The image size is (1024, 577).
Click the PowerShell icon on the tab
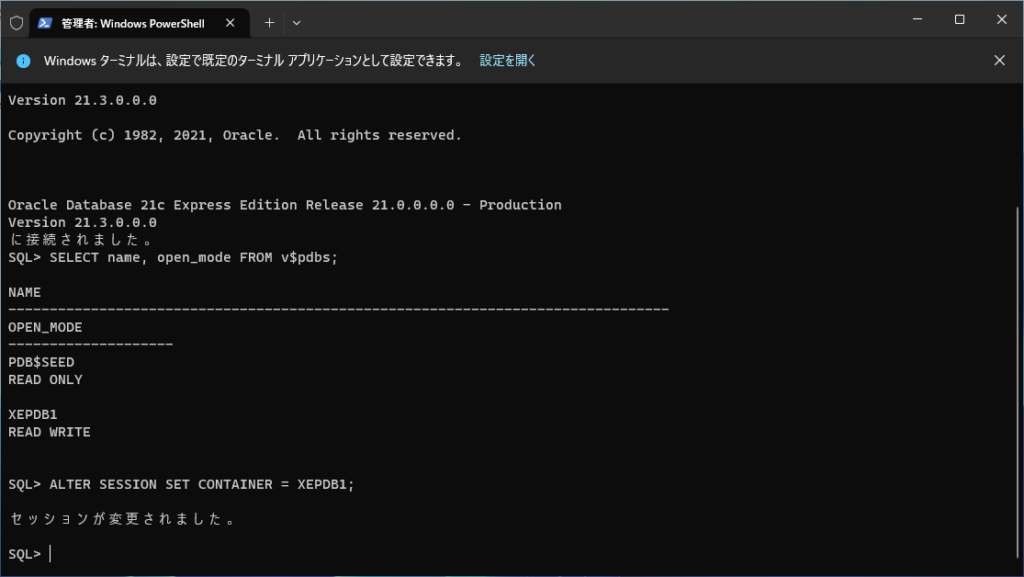[x=45, y=22]
